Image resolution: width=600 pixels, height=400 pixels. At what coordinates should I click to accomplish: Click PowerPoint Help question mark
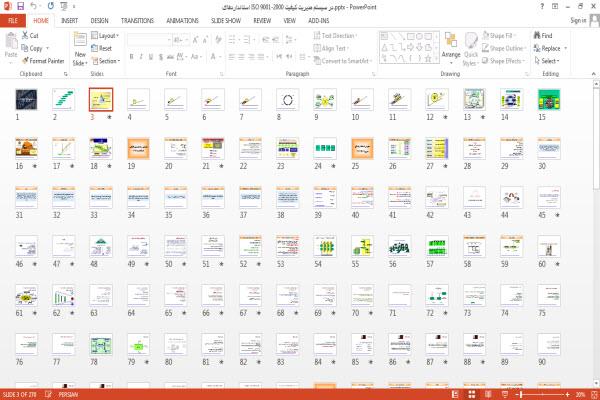542,7
